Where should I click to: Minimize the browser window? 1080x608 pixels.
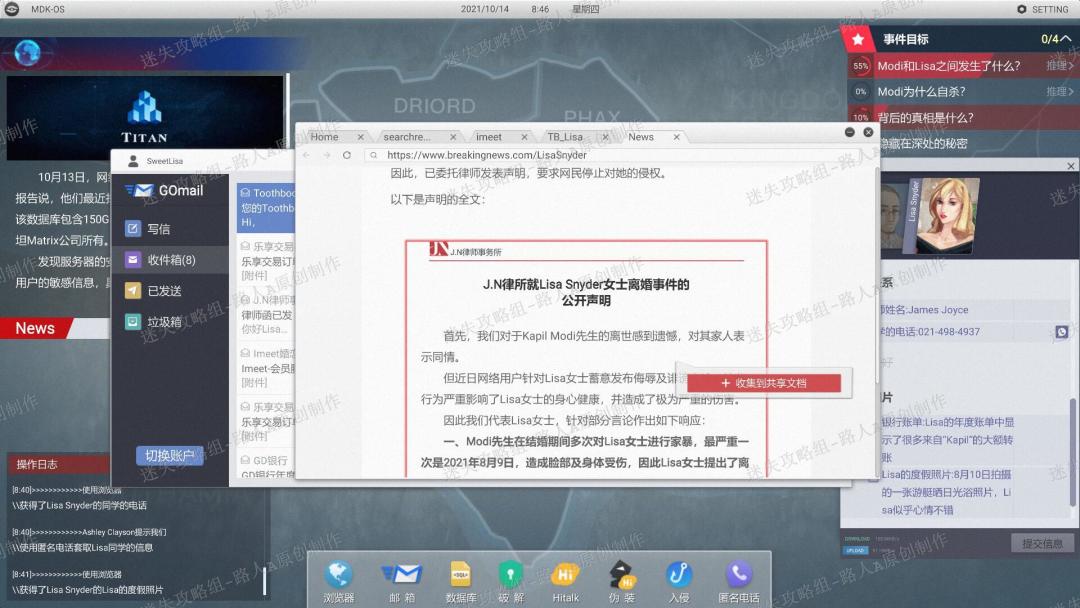click(849, 132)
